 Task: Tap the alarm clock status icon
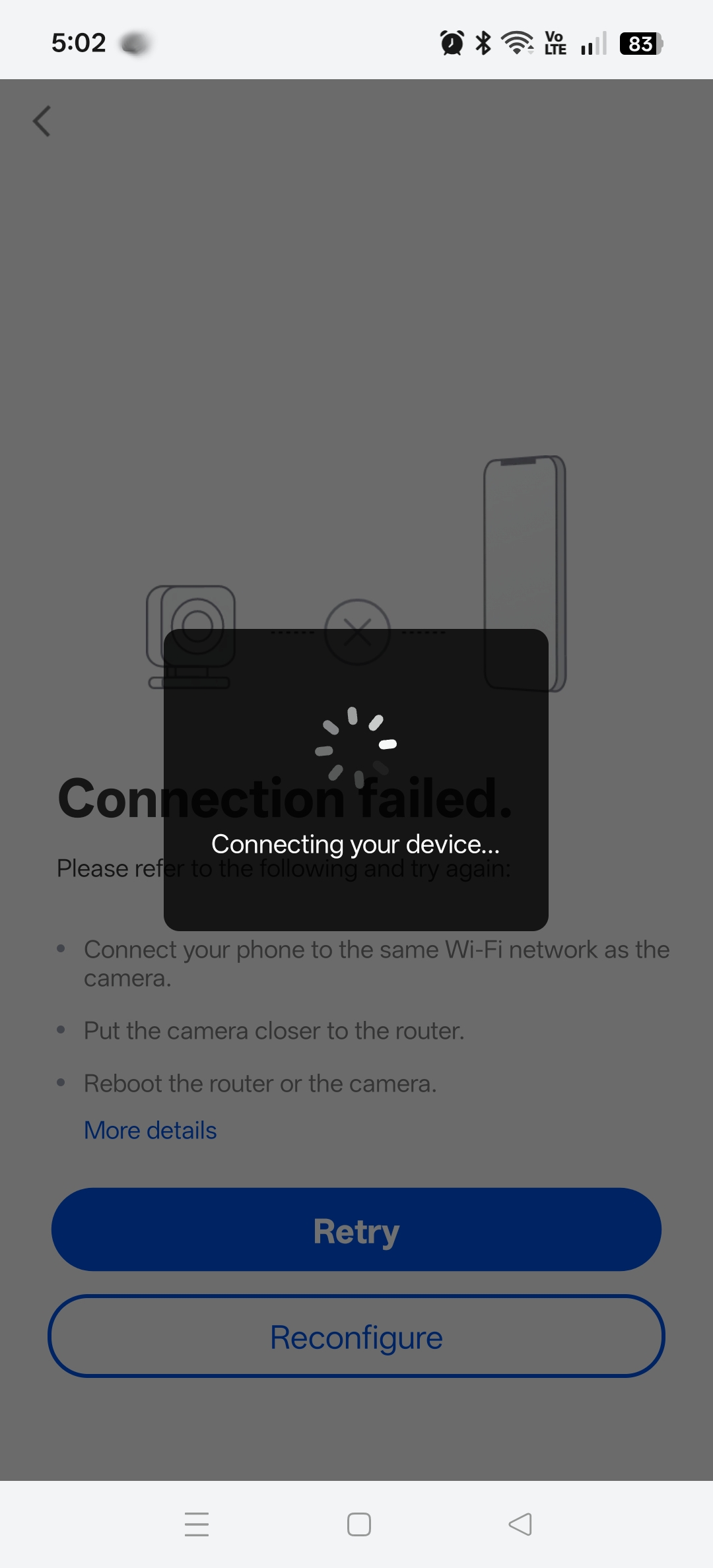point(452,44)
